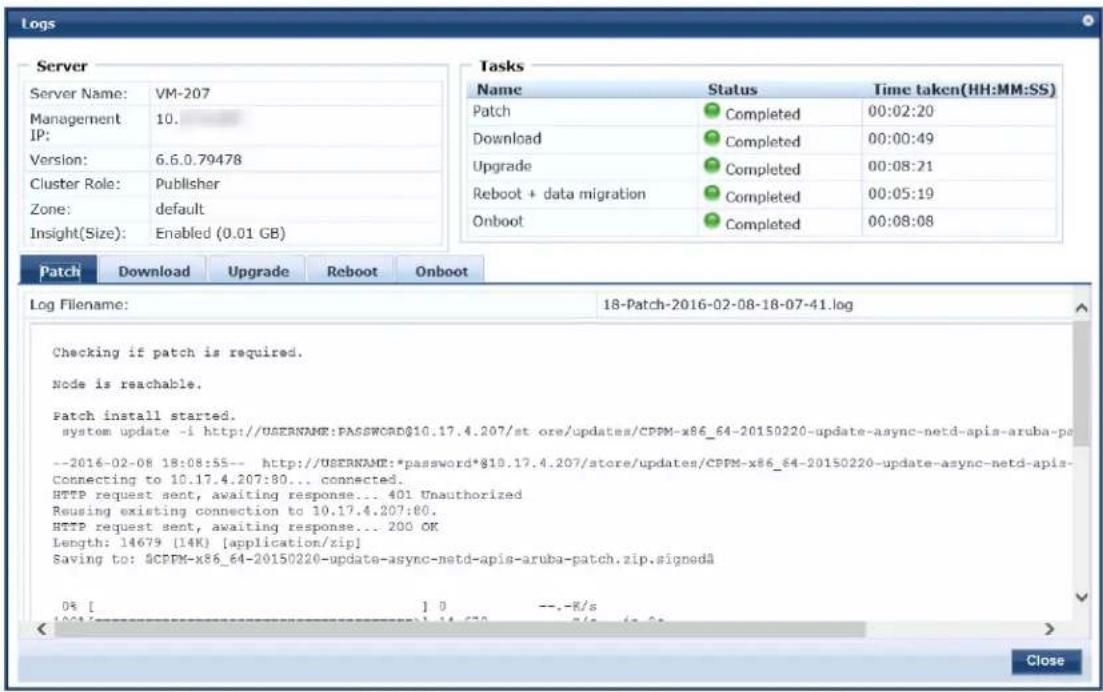1103x692 pixels.
Task: Click the Server Name label
Action: tap(79, 94)
